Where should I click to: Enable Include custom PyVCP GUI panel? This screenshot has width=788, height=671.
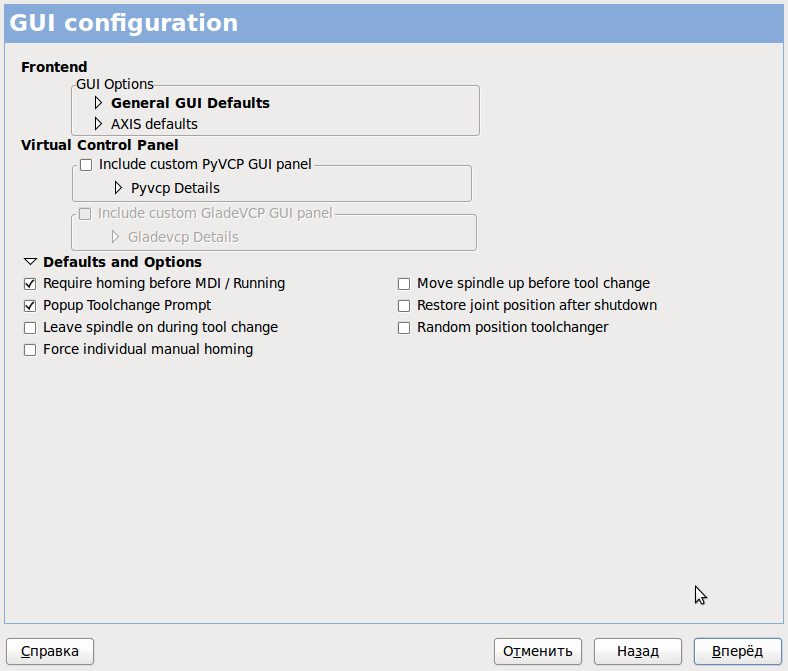point(86,164)
